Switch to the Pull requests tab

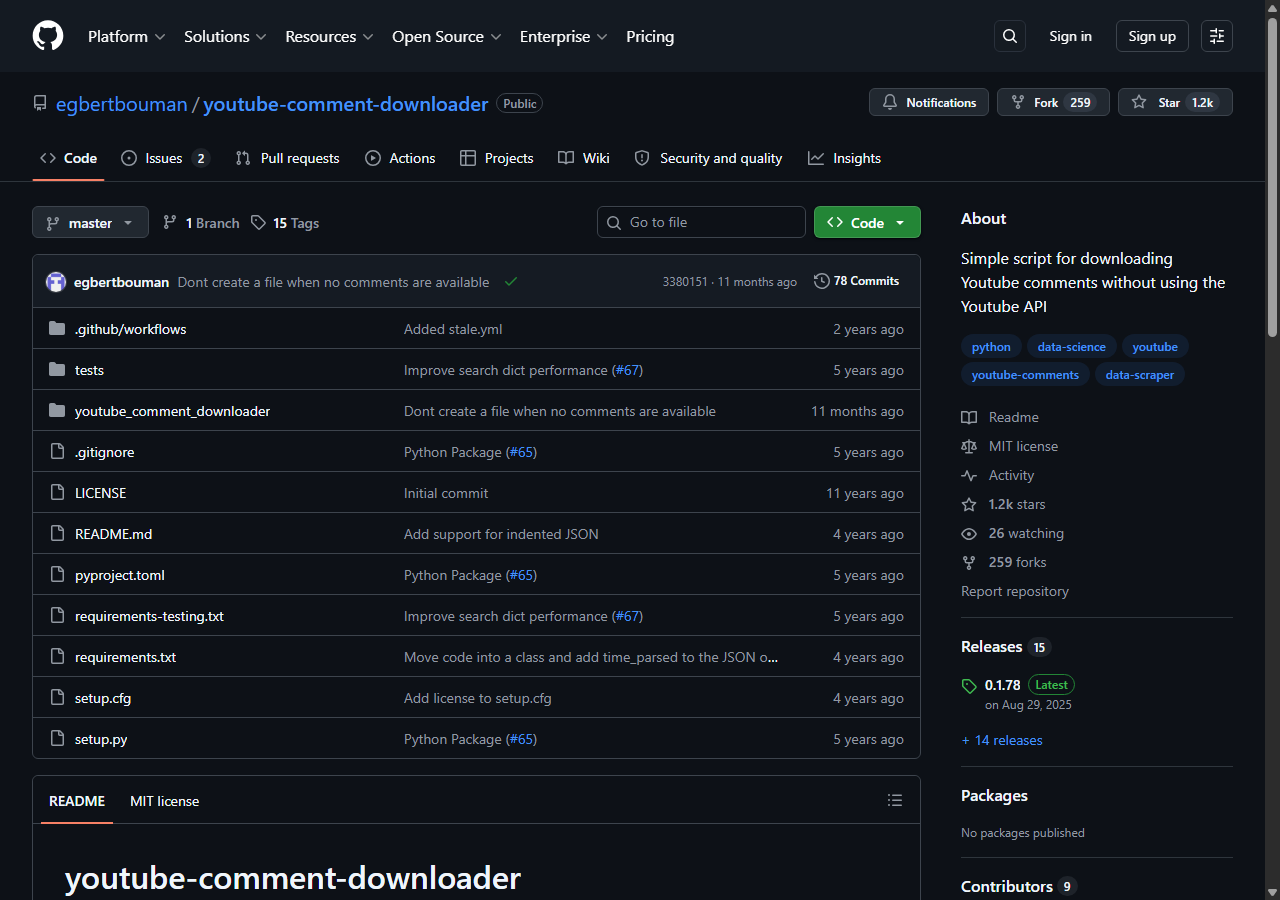click(x=287, y=158)
